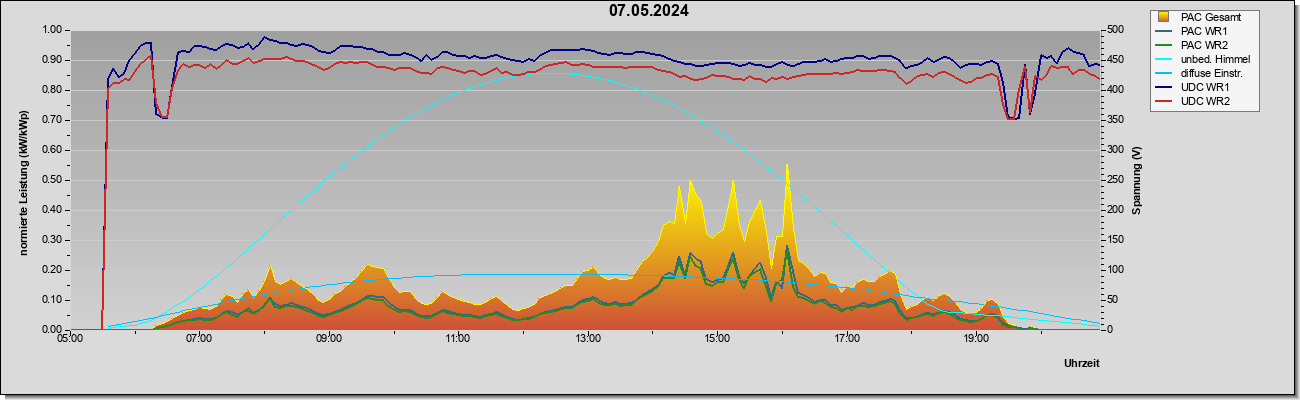
Task: Click the Uhrzeit axis title
Action: tap(1081, 363)
